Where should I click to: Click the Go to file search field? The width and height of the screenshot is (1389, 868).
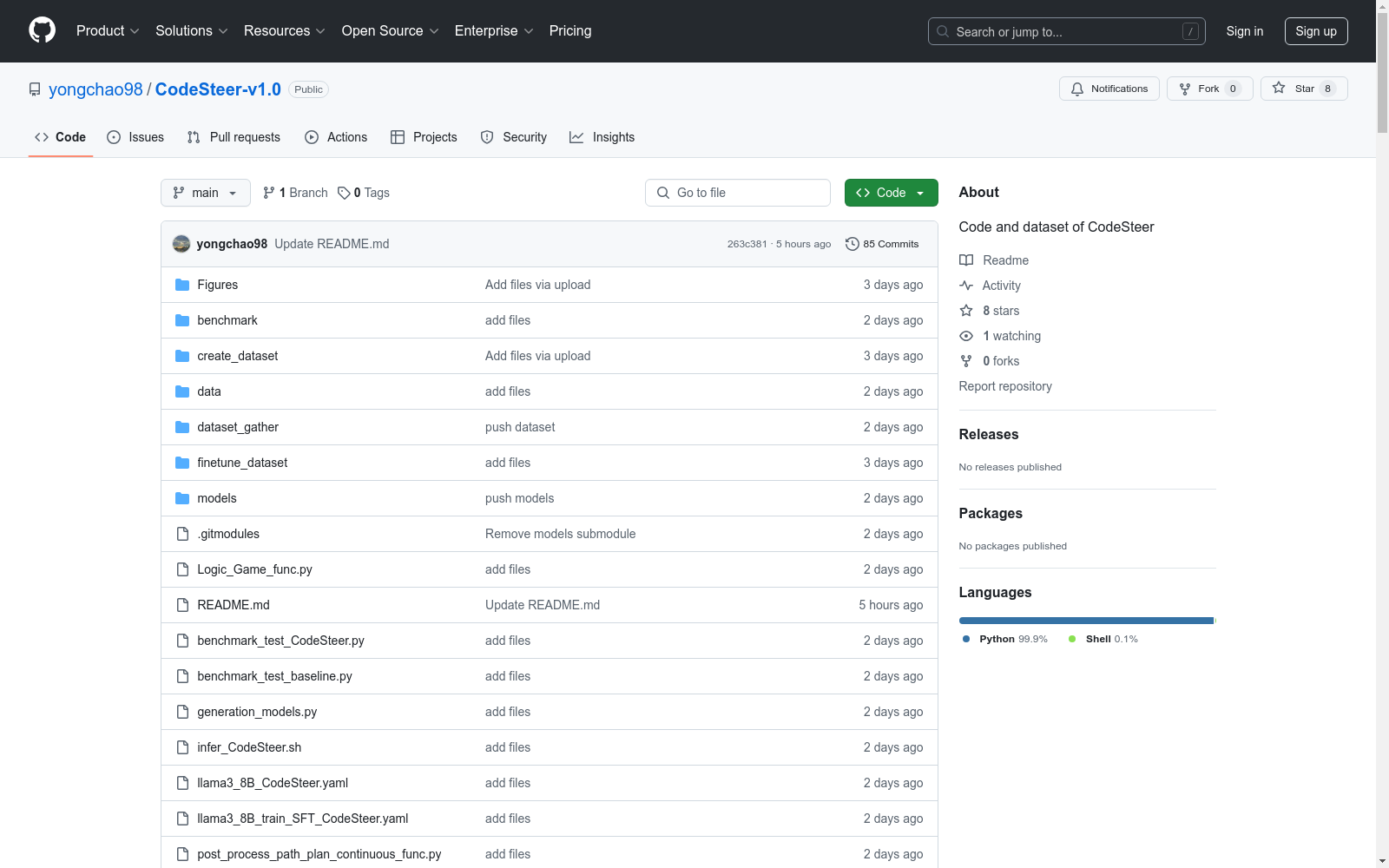[x=738, y=193]
